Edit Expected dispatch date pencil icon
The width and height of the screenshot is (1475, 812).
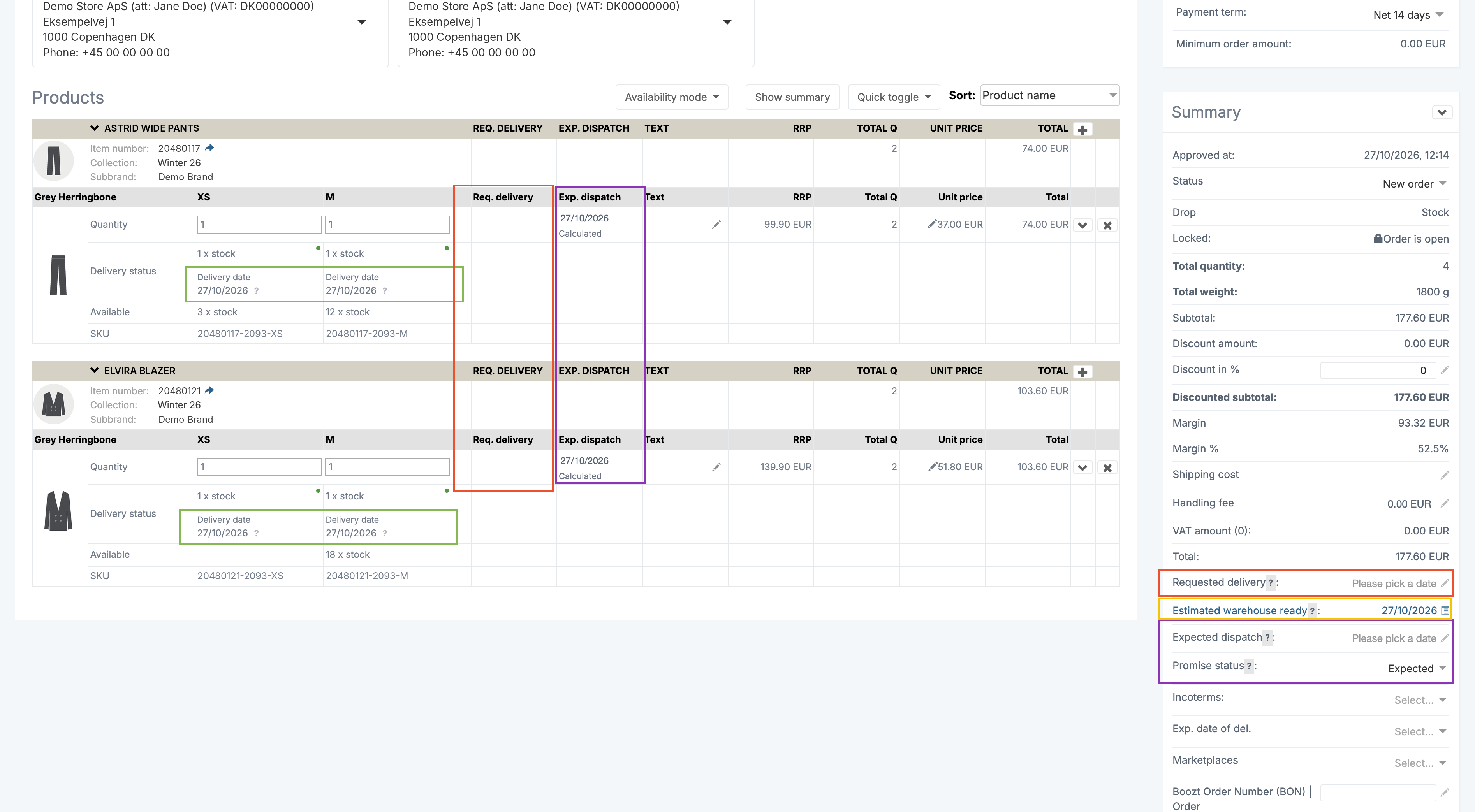1445,638
